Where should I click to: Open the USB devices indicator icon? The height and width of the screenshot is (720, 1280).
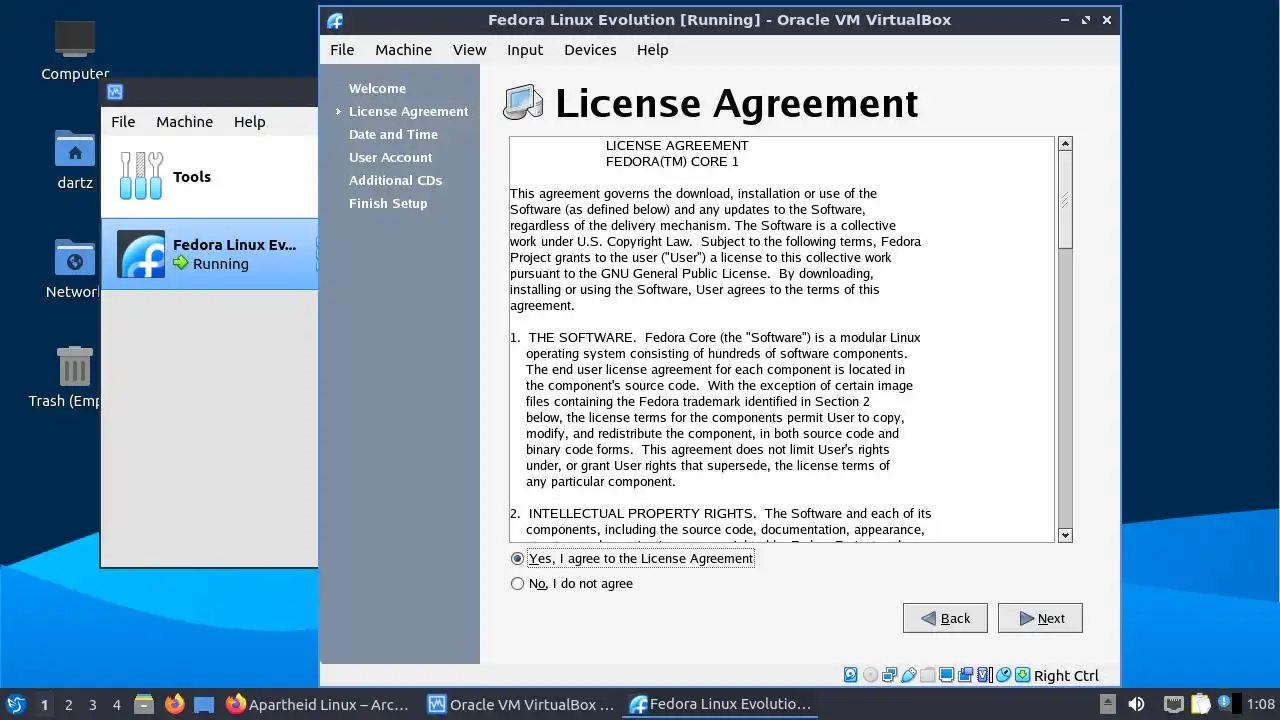tap(909, 675)
